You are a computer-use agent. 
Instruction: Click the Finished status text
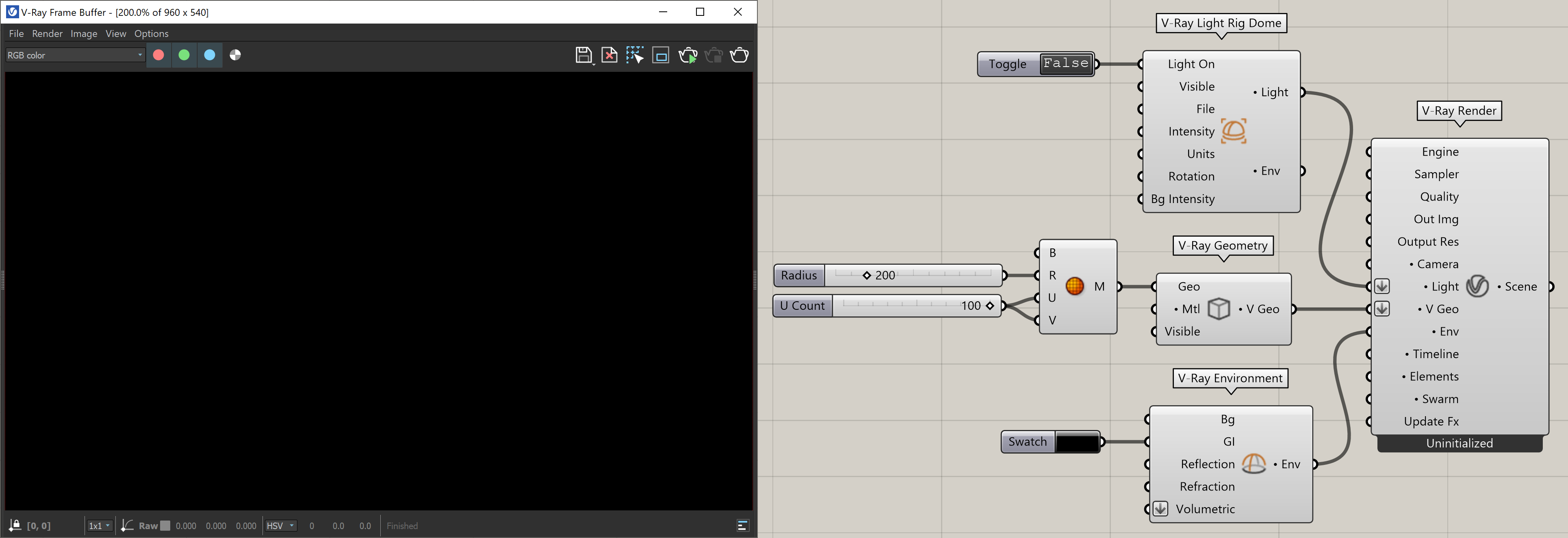402,526
